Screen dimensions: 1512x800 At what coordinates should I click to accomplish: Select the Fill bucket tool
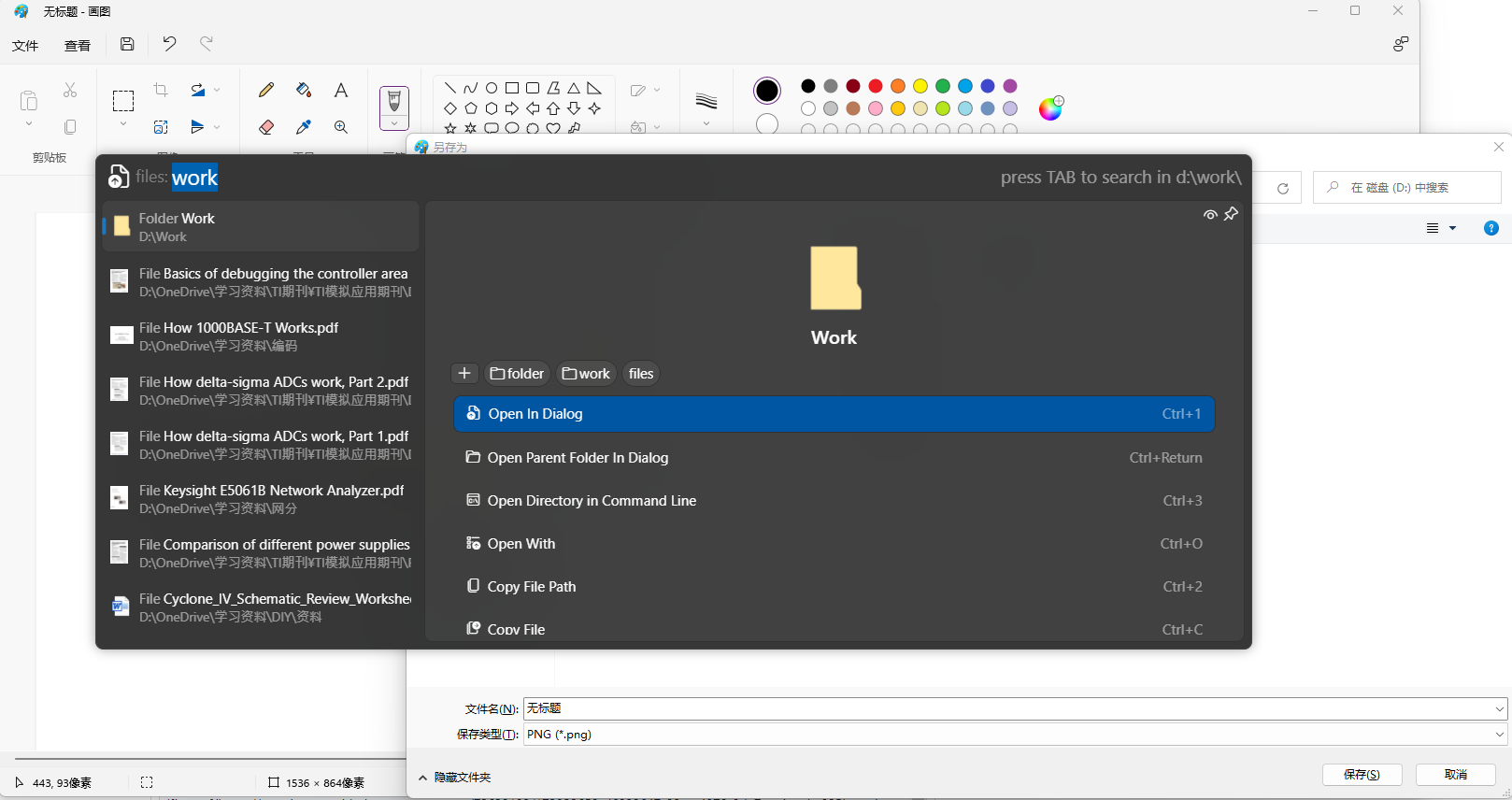[x=304, y=90]
